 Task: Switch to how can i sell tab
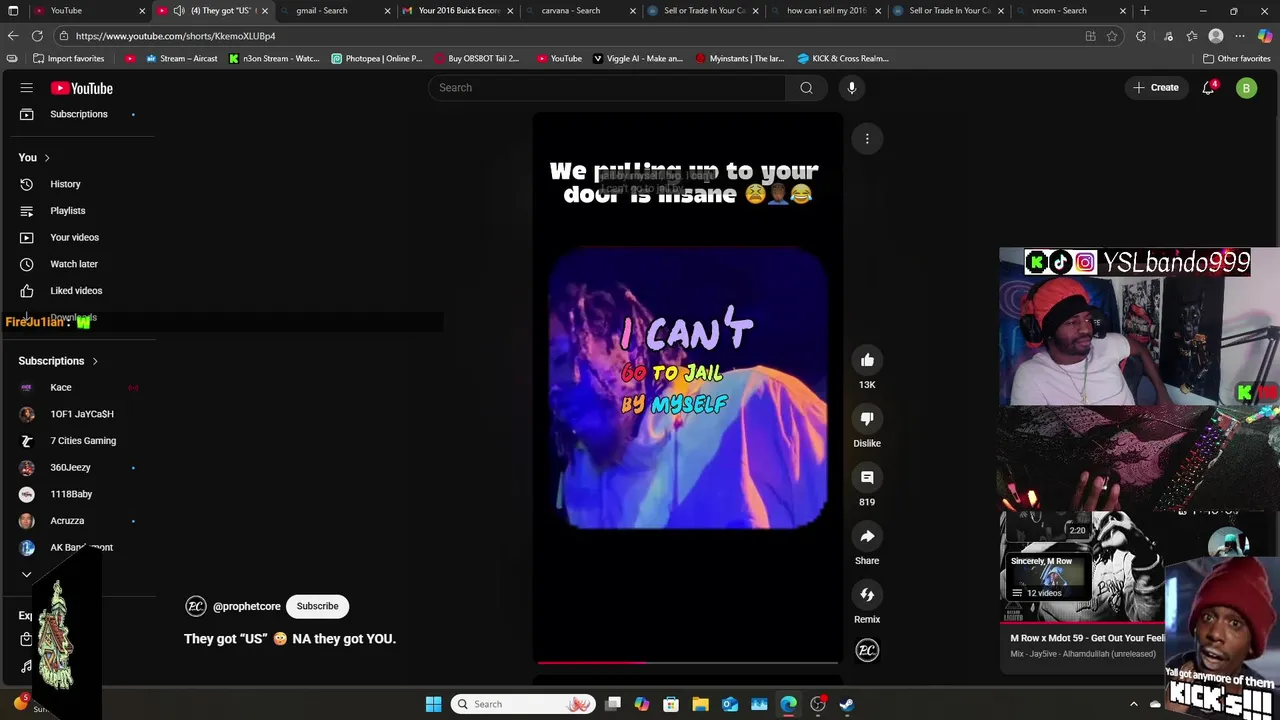(826, 11)
